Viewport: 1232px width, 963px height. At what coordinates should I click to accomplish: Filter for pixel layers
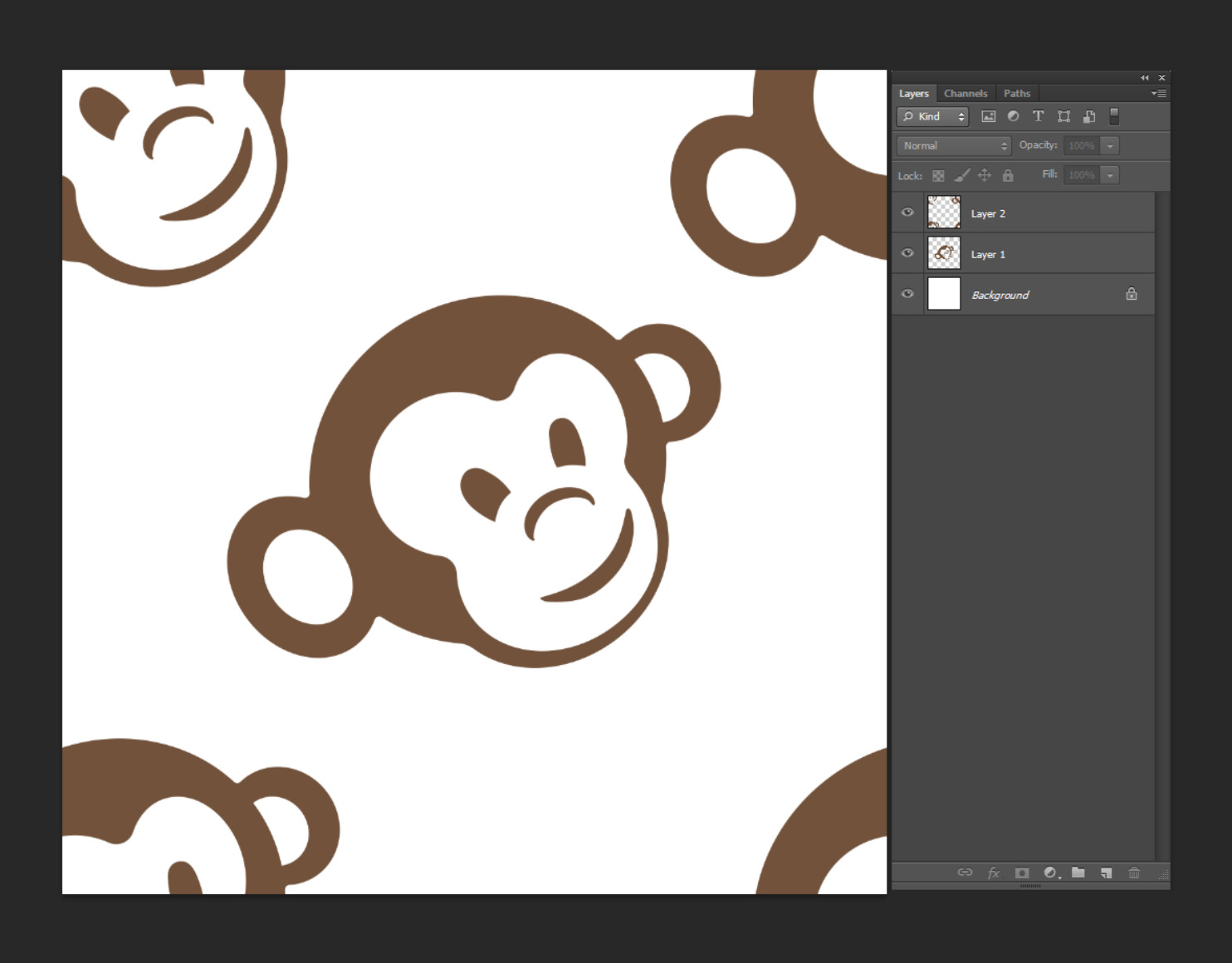(x=989, y=116)
